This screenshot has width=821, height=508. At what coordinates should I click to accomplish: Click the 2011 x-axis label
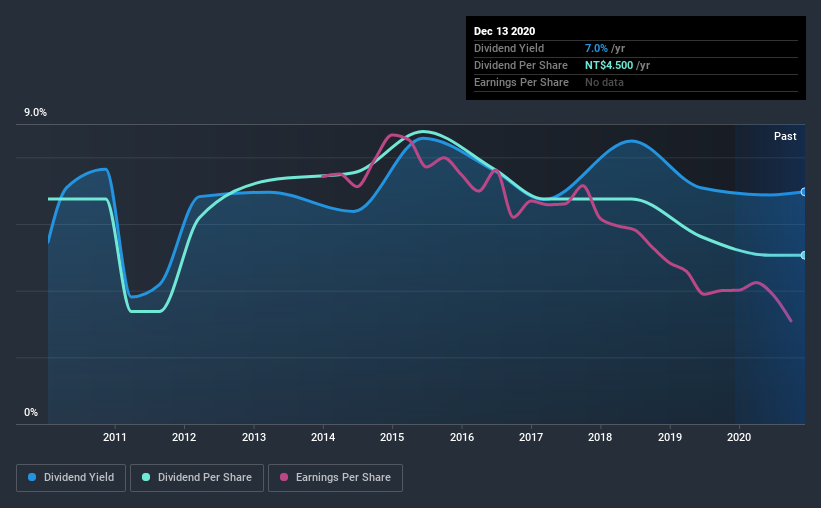click(x=115, y=437)
